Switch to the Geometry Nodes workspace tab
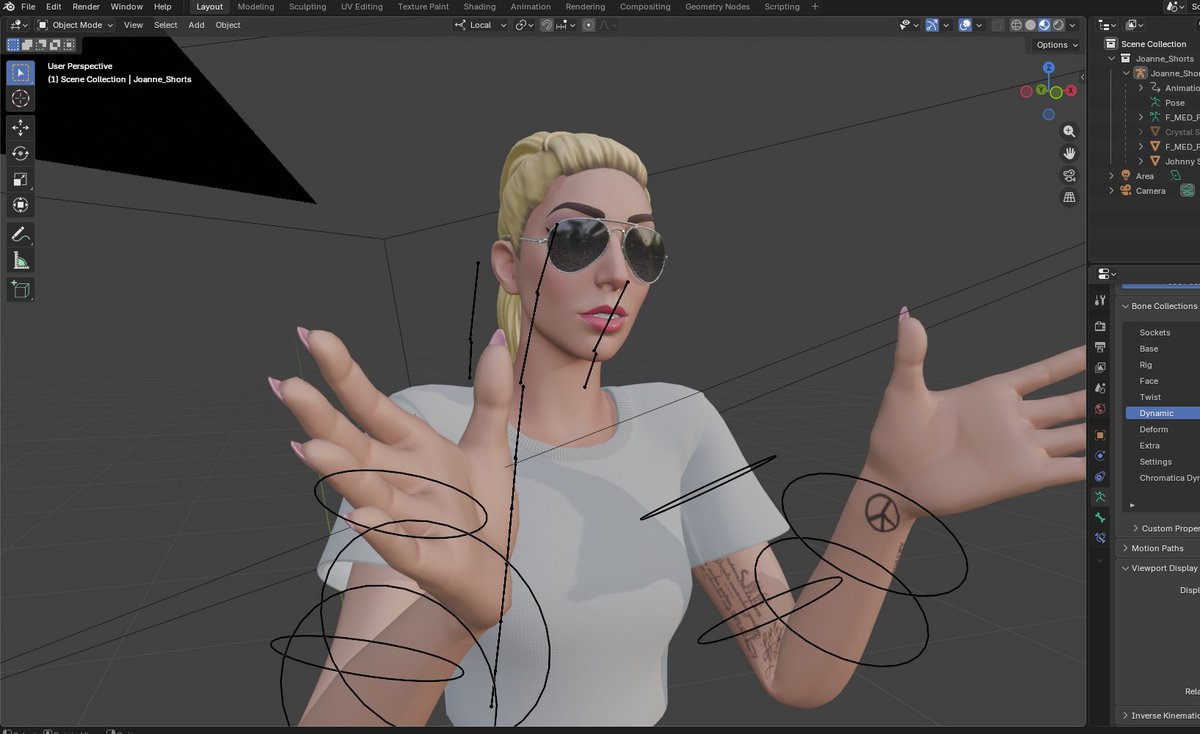The width and height of the screenshot is (1200, 734). 717,6
